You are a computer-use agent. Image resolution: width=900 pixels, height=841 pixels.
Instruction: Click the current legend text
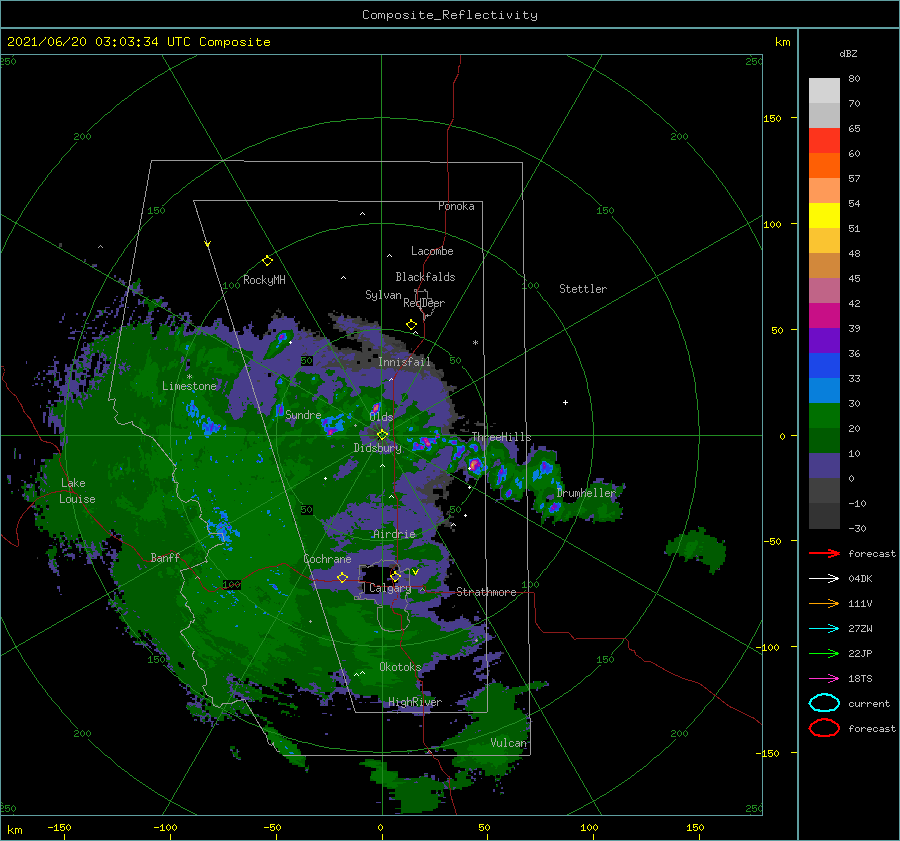pos(869,703)
